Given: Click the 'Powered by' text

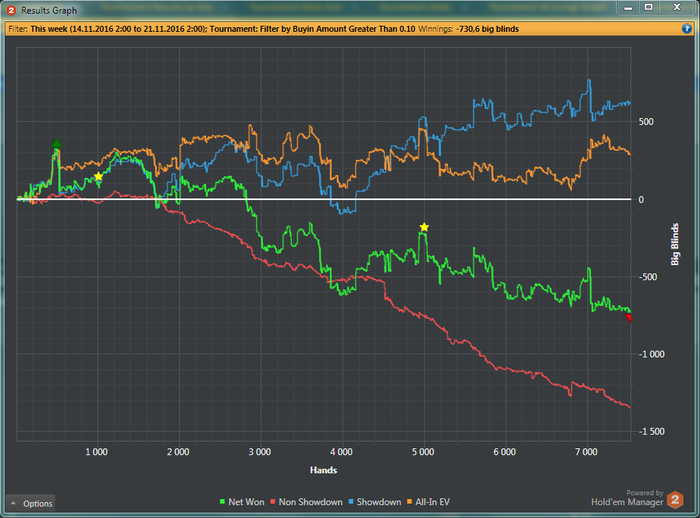Looking at the screenshot, I should pos(645,493).
